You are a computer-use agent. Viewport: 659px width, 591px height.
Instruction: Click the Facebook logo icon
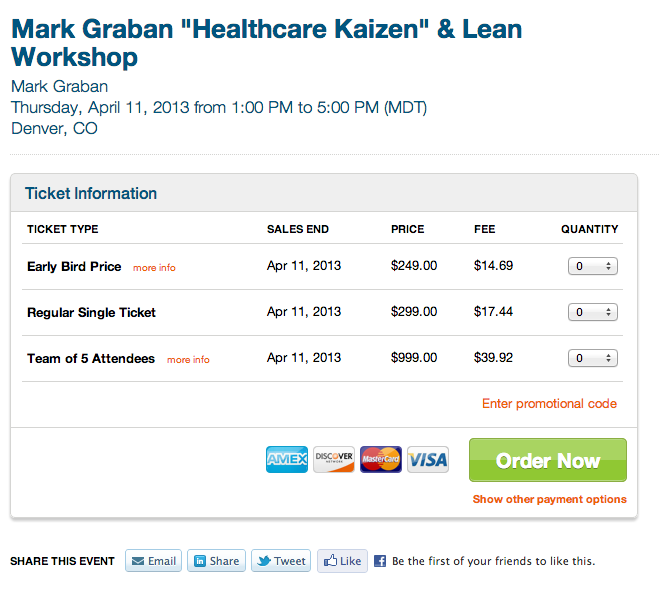380,561
